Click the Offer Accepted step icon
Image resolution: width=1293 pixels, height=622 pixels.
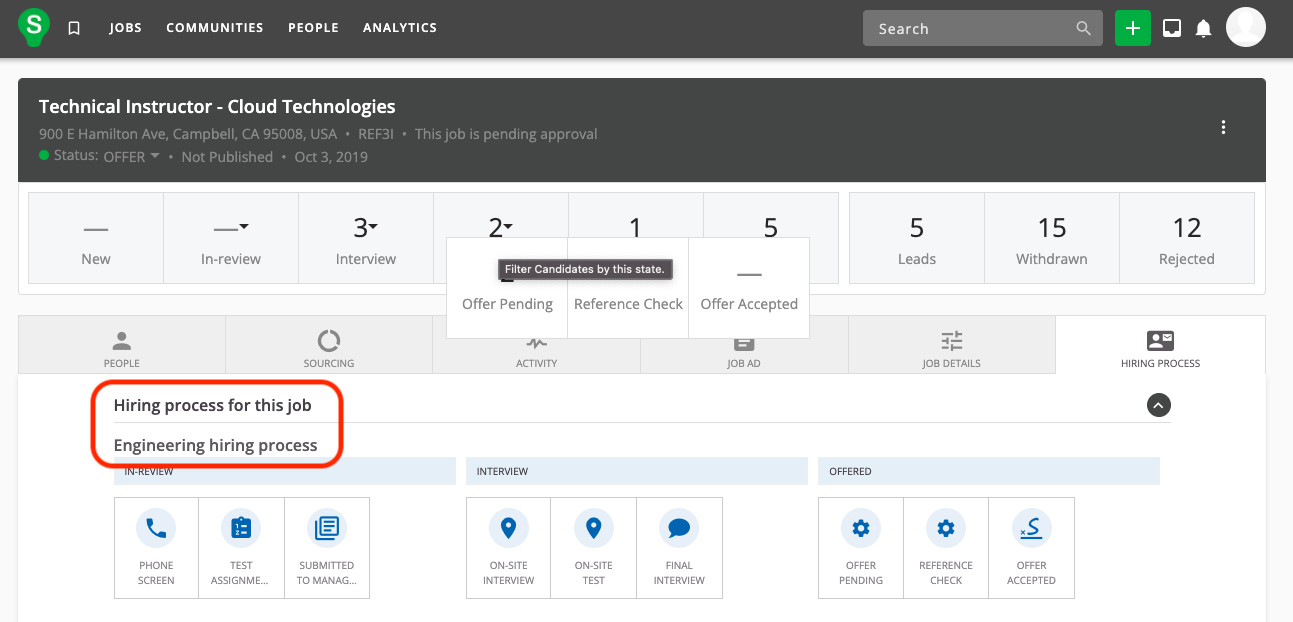coord(1031,528)
